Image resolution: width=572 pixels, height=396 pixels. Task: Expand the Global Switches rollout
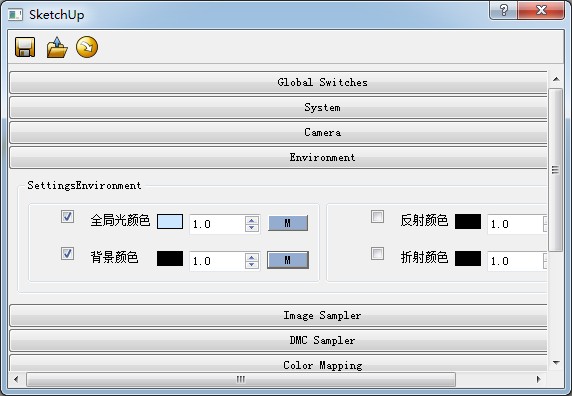tap(278, 82)
